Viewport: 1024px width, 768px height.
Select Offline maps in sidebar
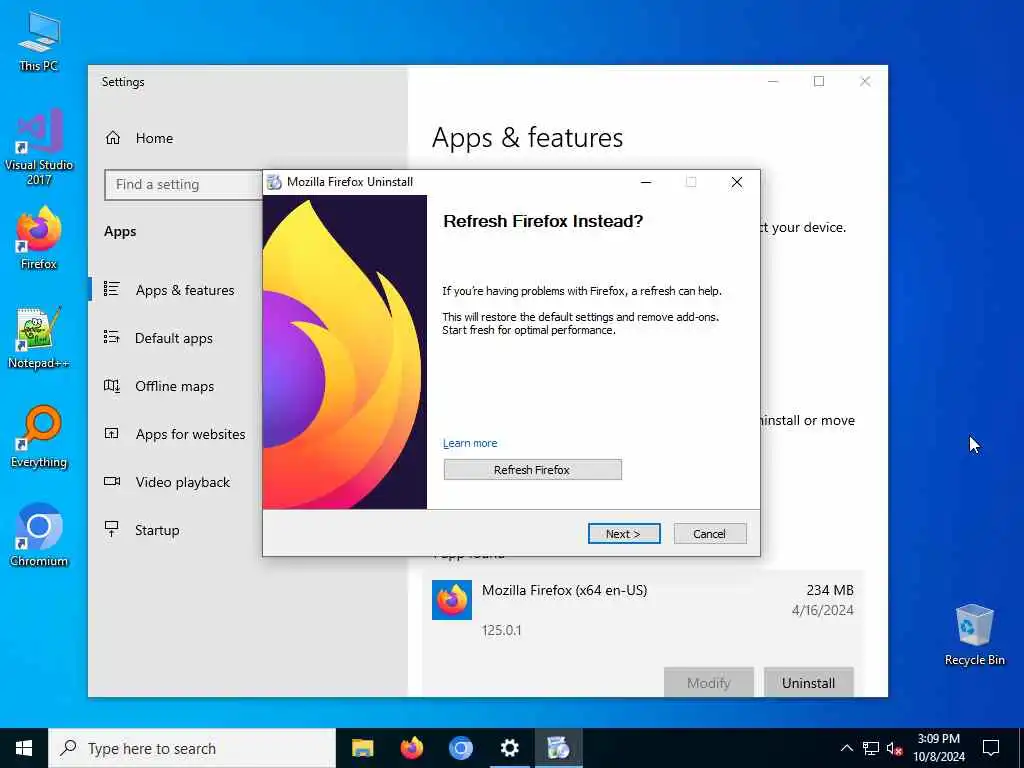174,386
